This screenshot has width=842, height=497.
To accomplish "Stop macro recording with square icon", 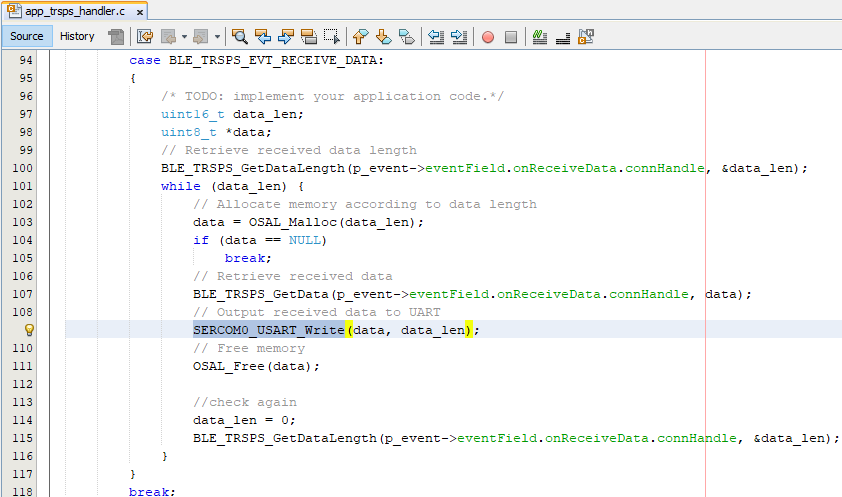I will pyautogui.click(x=511, y=37).
